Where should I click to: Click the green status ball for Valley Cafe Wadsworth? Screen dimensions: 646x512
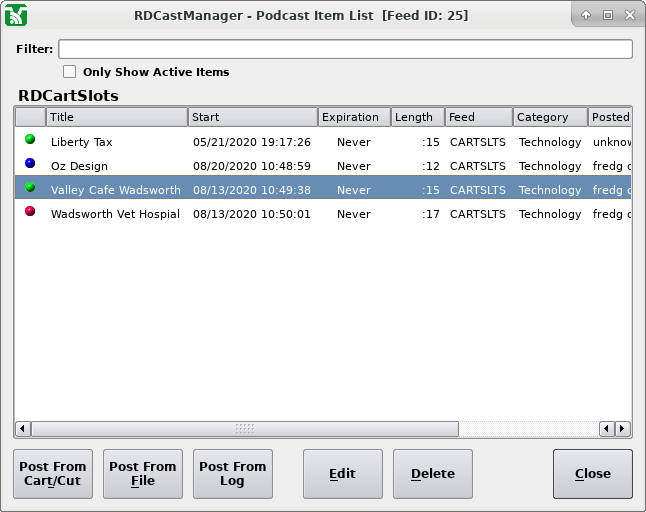pos(30,187)
